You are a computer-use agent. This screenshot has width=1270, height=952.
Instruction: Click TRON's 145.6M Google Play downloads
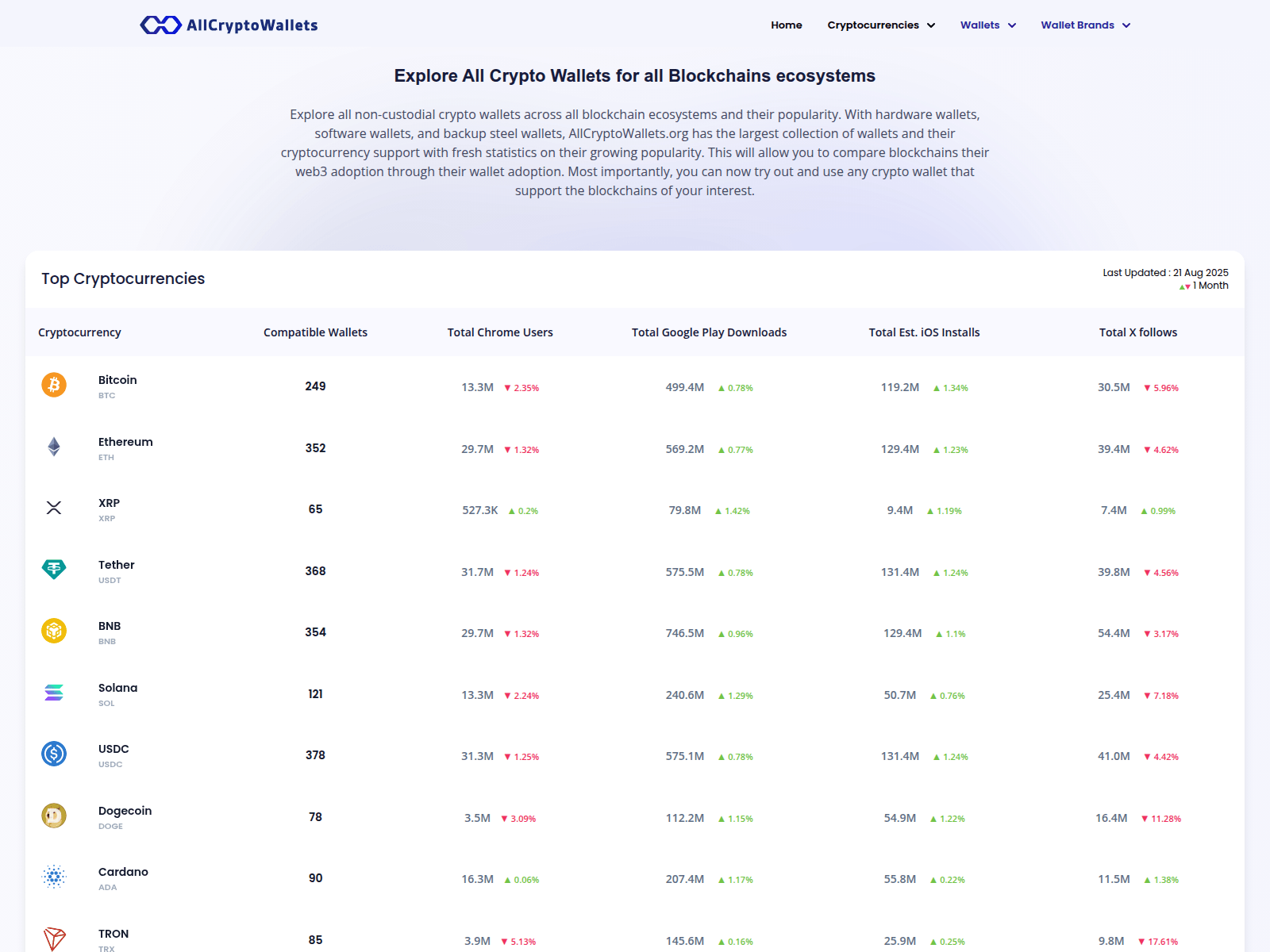pos(684,941)
